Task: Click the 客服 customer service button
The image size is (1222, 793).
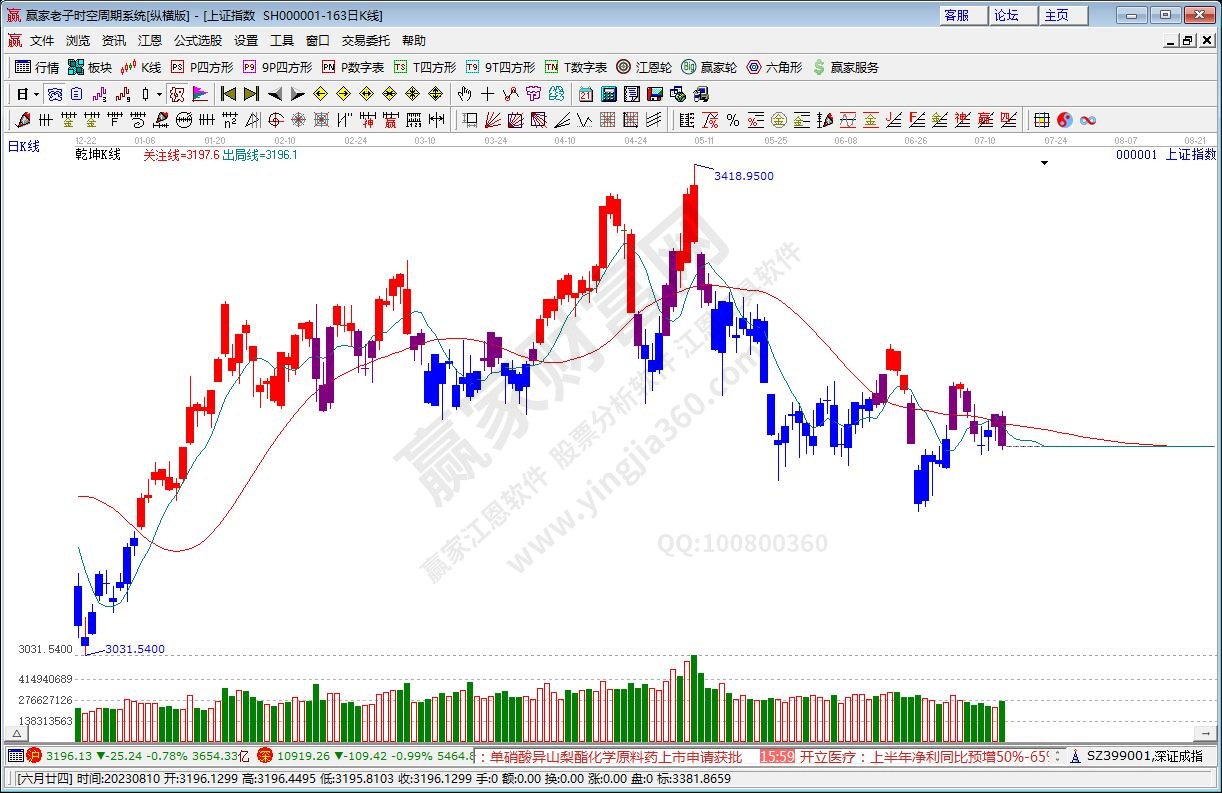Action: click(x=956, y=15)
